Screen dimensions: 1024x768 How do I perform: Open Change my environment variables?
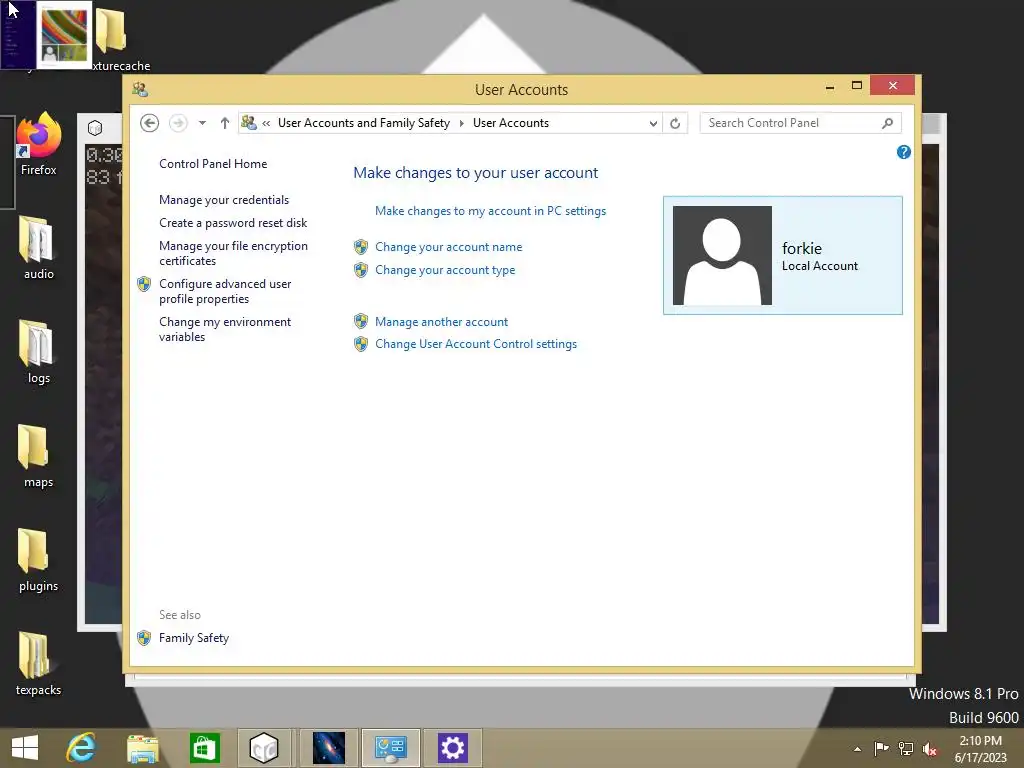225,329
